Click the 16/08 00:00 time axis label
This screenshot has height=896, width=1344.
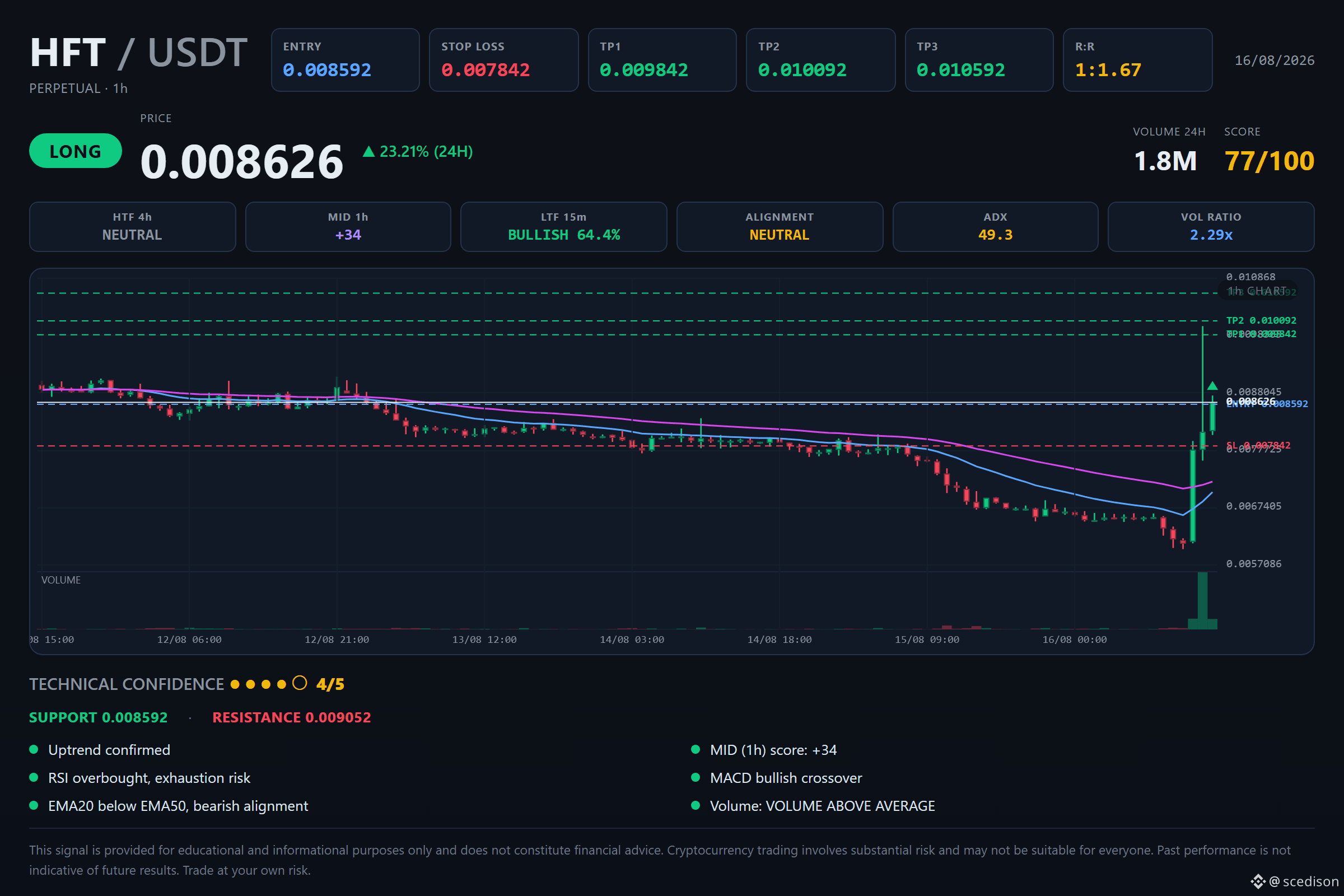(x=1074, y=640)
